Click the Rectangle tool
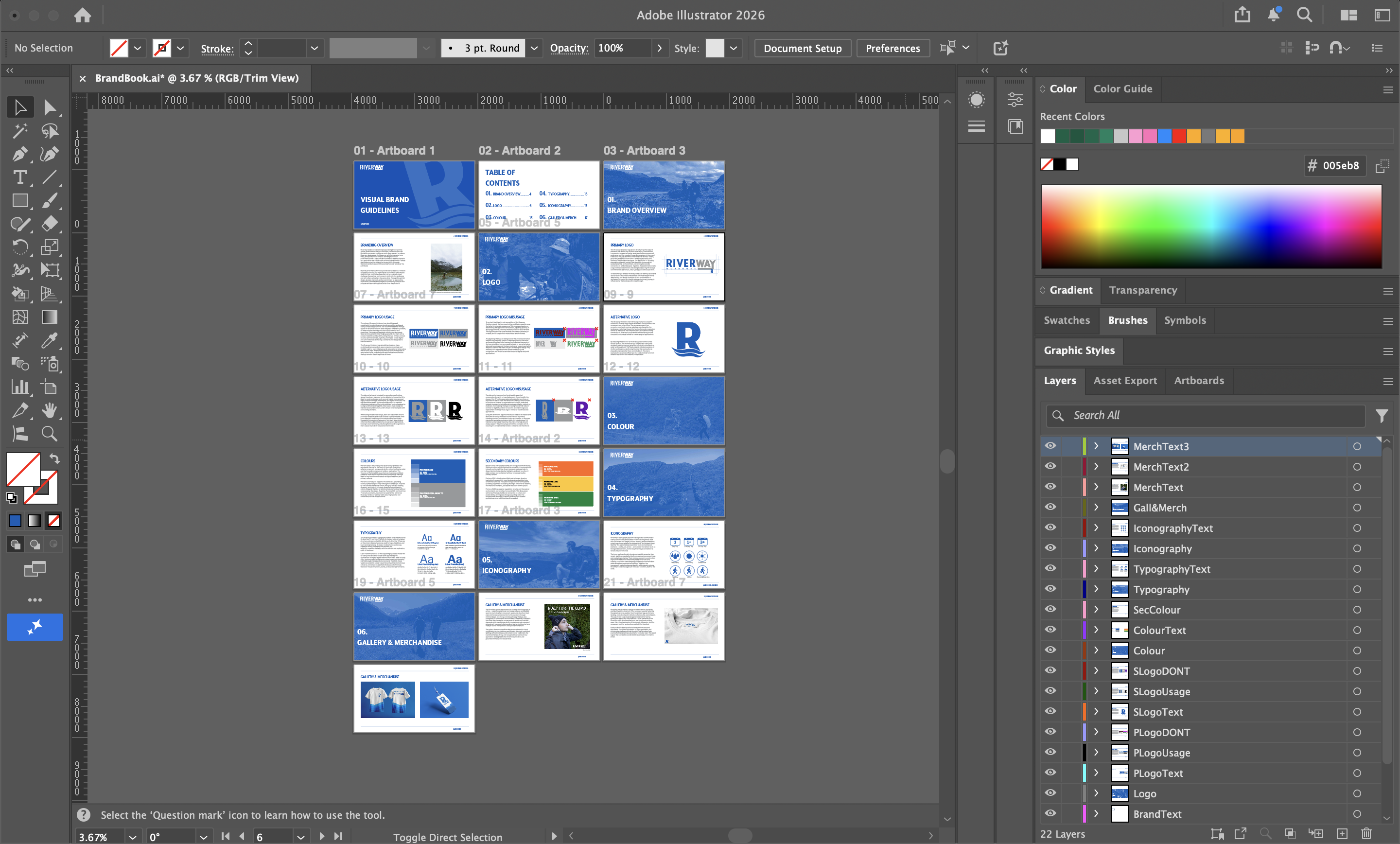The height and width of the screenshot is (844, 1400). 20,201
